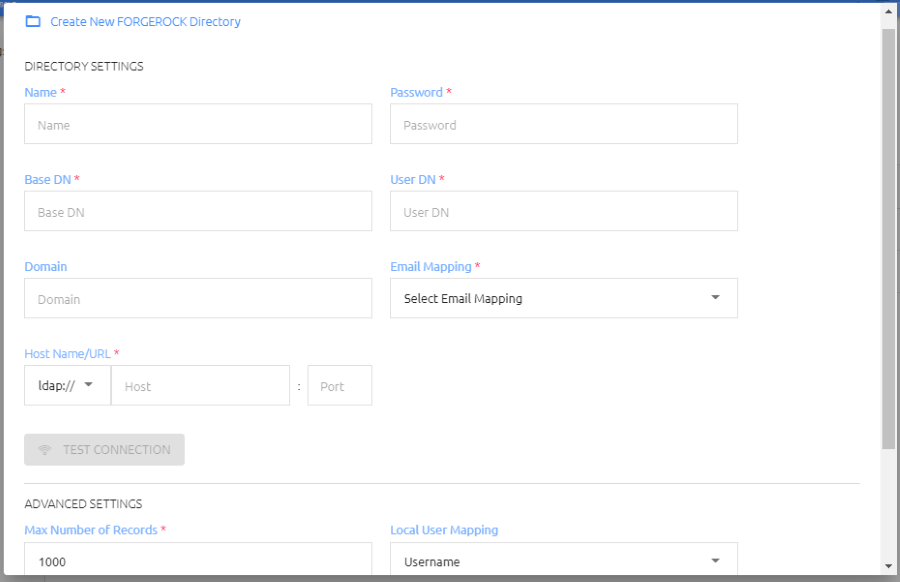Click the DIRECTORY SETTINGS heading
This screenshot has width=900, height=582.
[84, 67]
